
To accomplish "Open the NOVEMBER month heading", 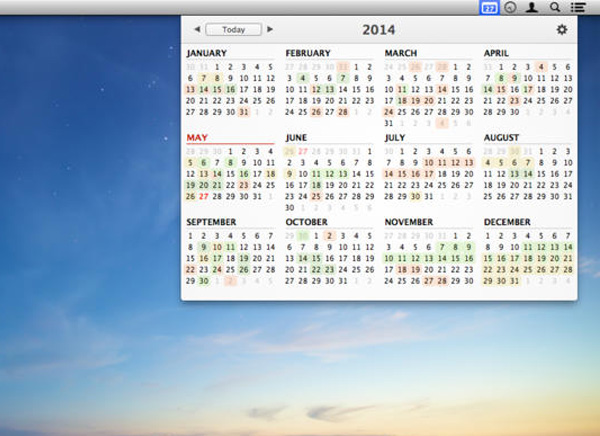I will pyautogui.click(x=409, y=222).
